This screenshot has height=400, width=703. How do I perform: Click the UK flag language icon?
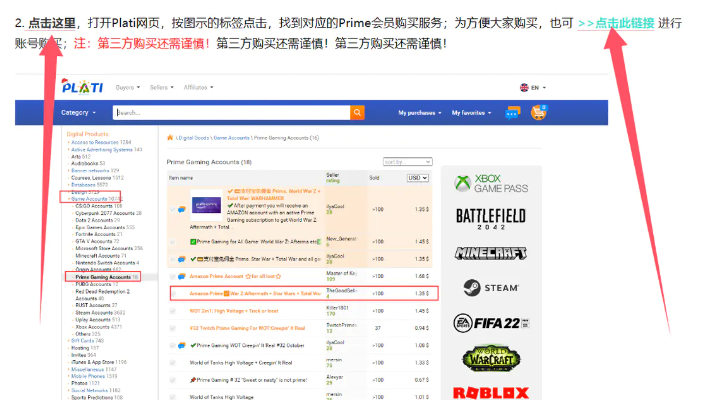pos(524,87)
